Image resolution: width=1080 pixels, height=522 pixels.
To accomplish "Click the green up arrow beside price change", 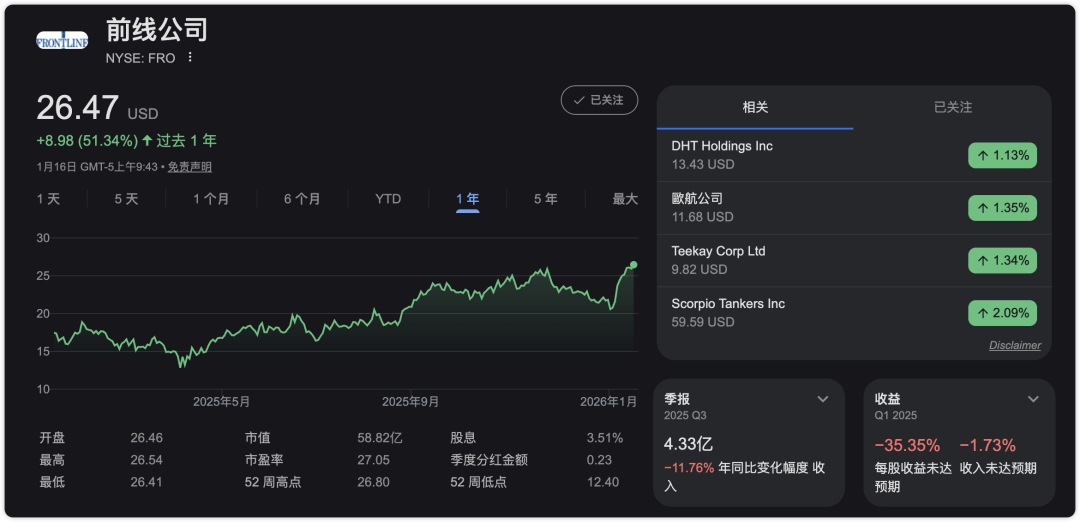I will tap(147, 141).
